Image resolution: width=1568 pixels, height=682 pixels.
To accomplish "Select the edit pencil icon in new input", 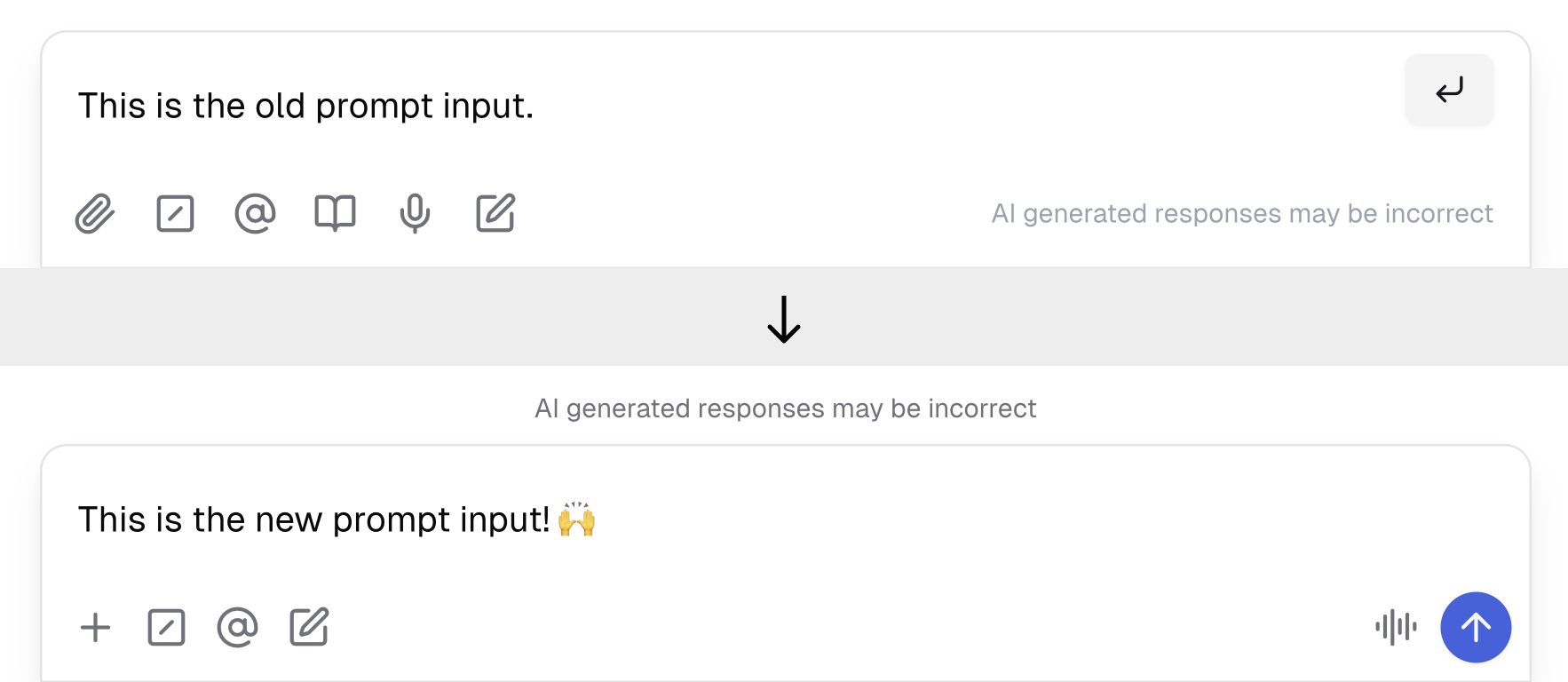I will [x=308, y=627].
